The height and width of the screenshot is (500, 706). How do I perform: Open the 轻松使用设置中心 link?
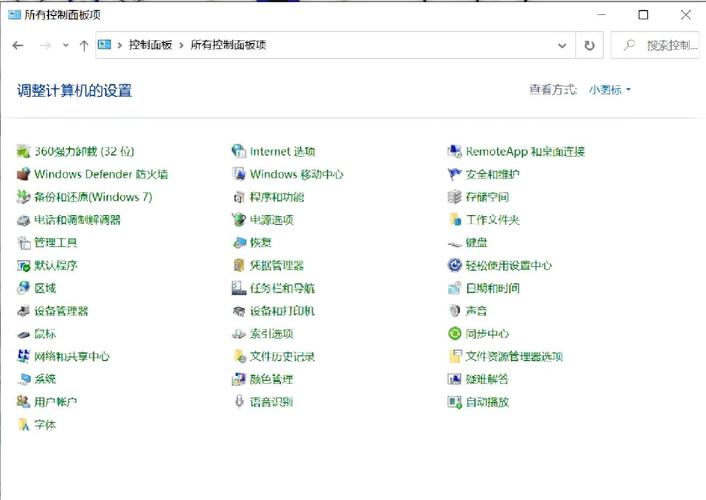click(x=509, y=265)
